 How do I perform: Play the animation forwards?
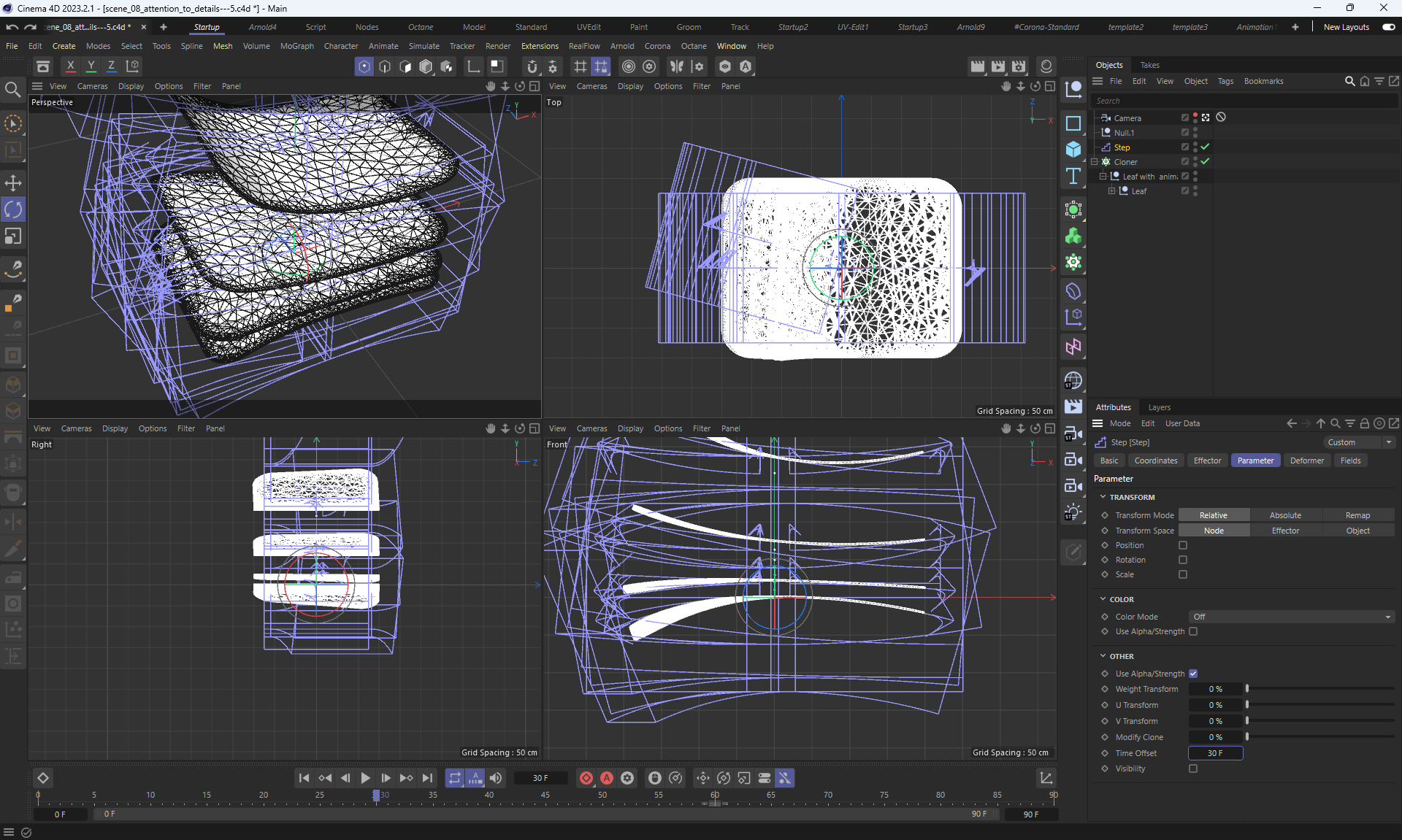(x=365, y=778)
